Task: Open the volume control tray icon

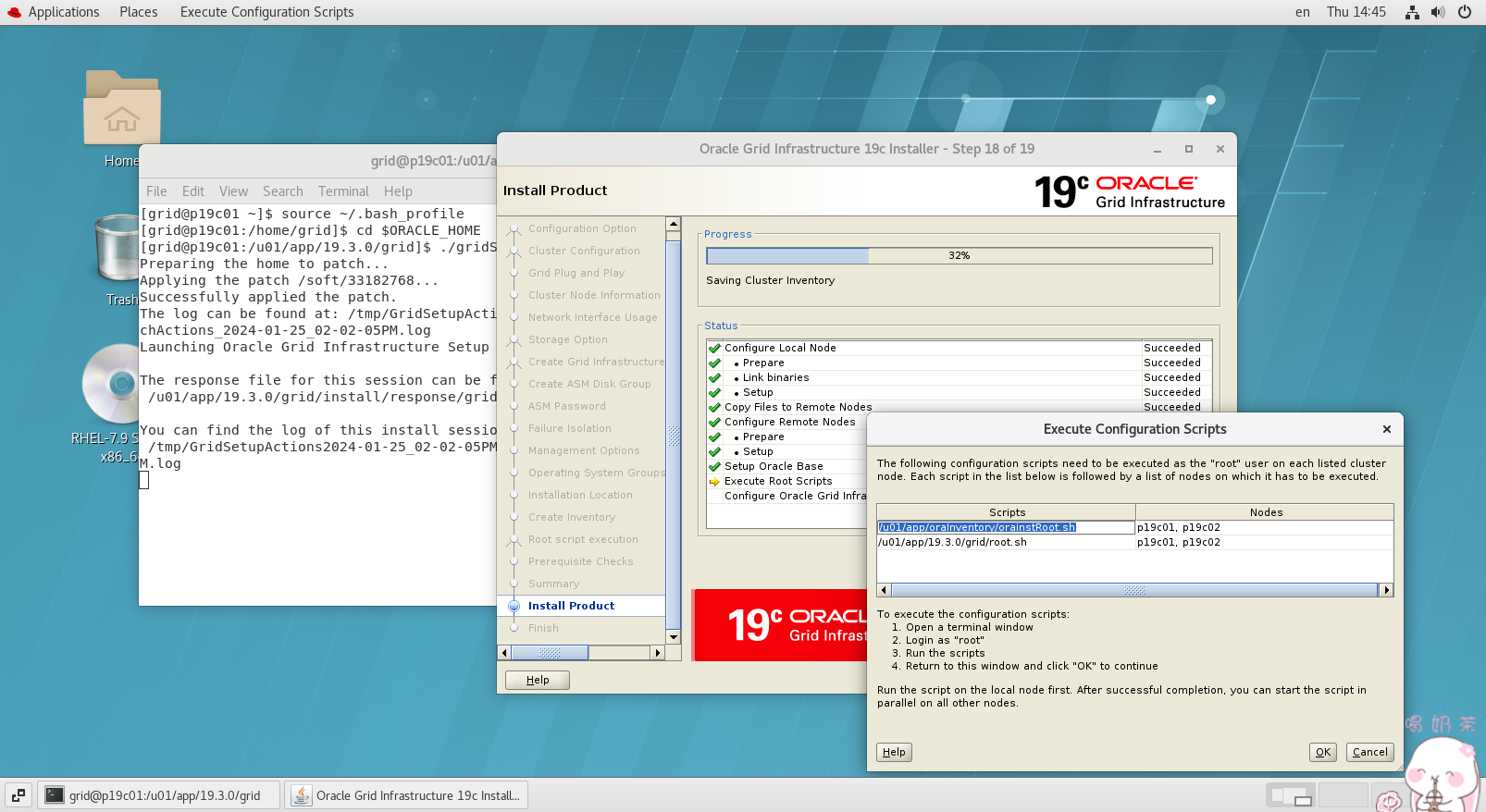Action: pyautogui.click(x=1438, y=12)
